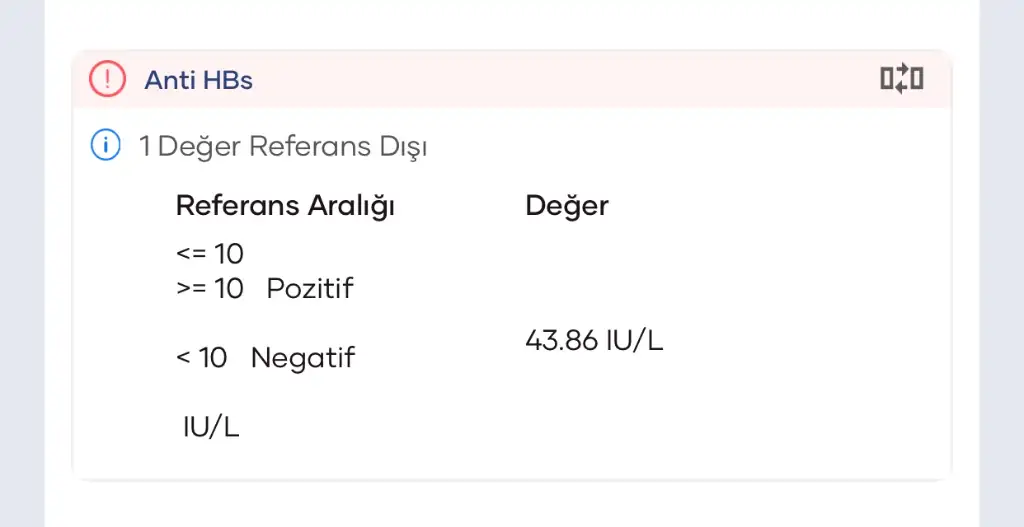
Task: Click the red exclamation warning icon
Action: tap(107, 79)
